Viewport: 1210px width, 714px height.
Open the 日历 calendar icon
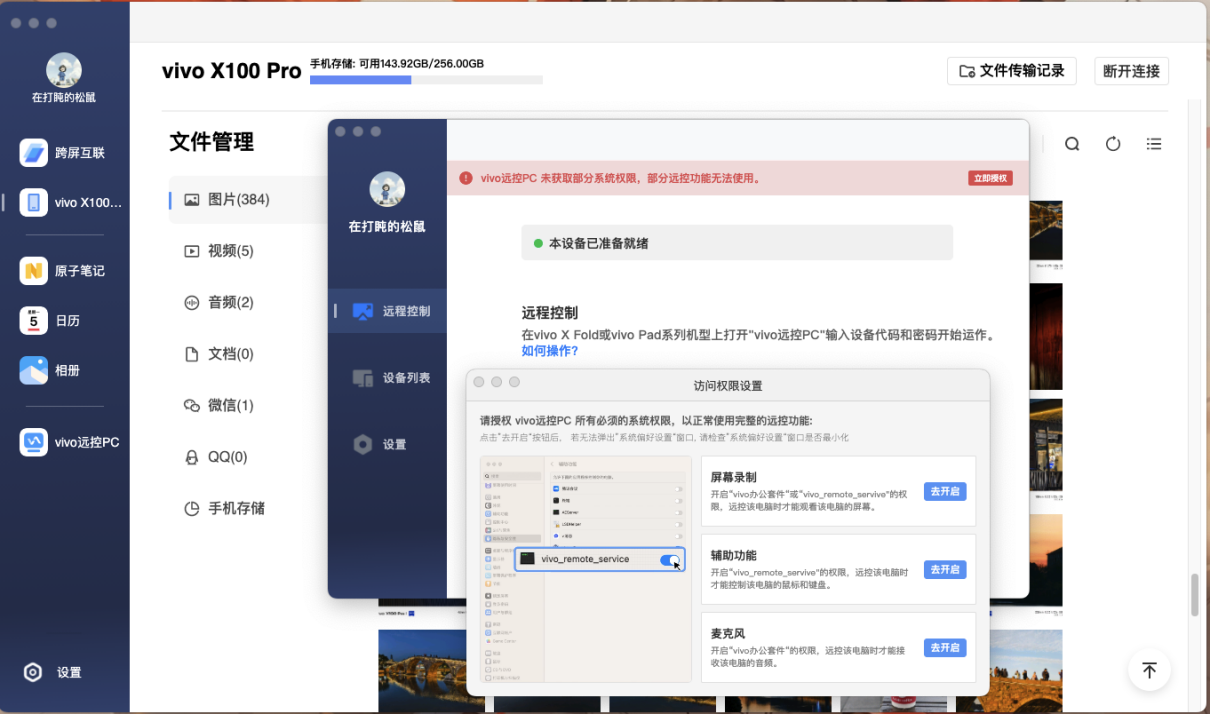click(33, 320)
